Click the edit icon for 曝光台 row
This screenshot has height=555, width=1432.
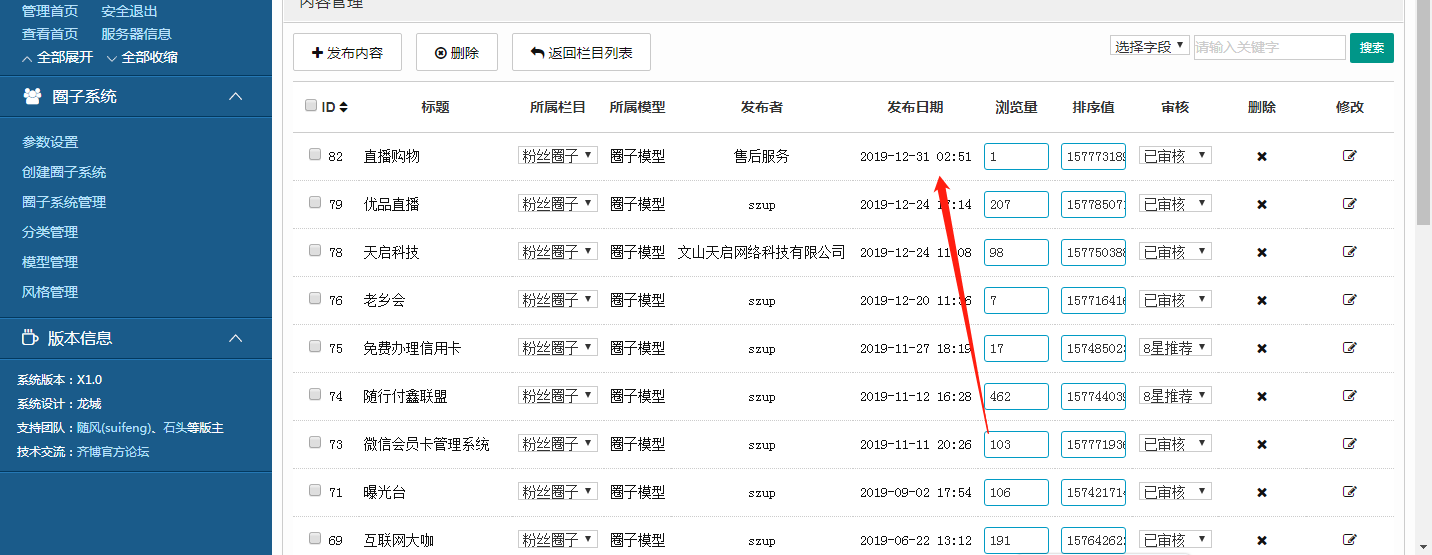[x=1349, y=492]
